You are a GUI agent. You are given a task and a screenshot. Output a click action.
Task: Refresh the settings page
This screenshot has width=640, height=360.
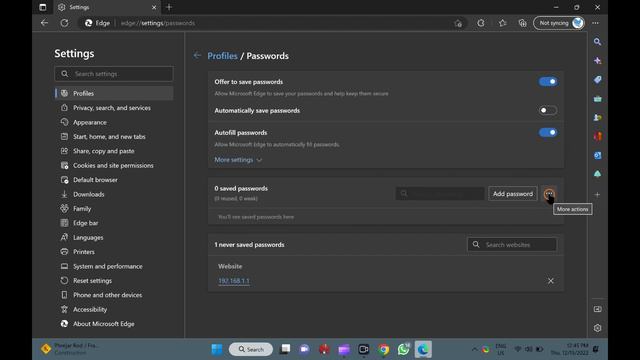(64, 23)
